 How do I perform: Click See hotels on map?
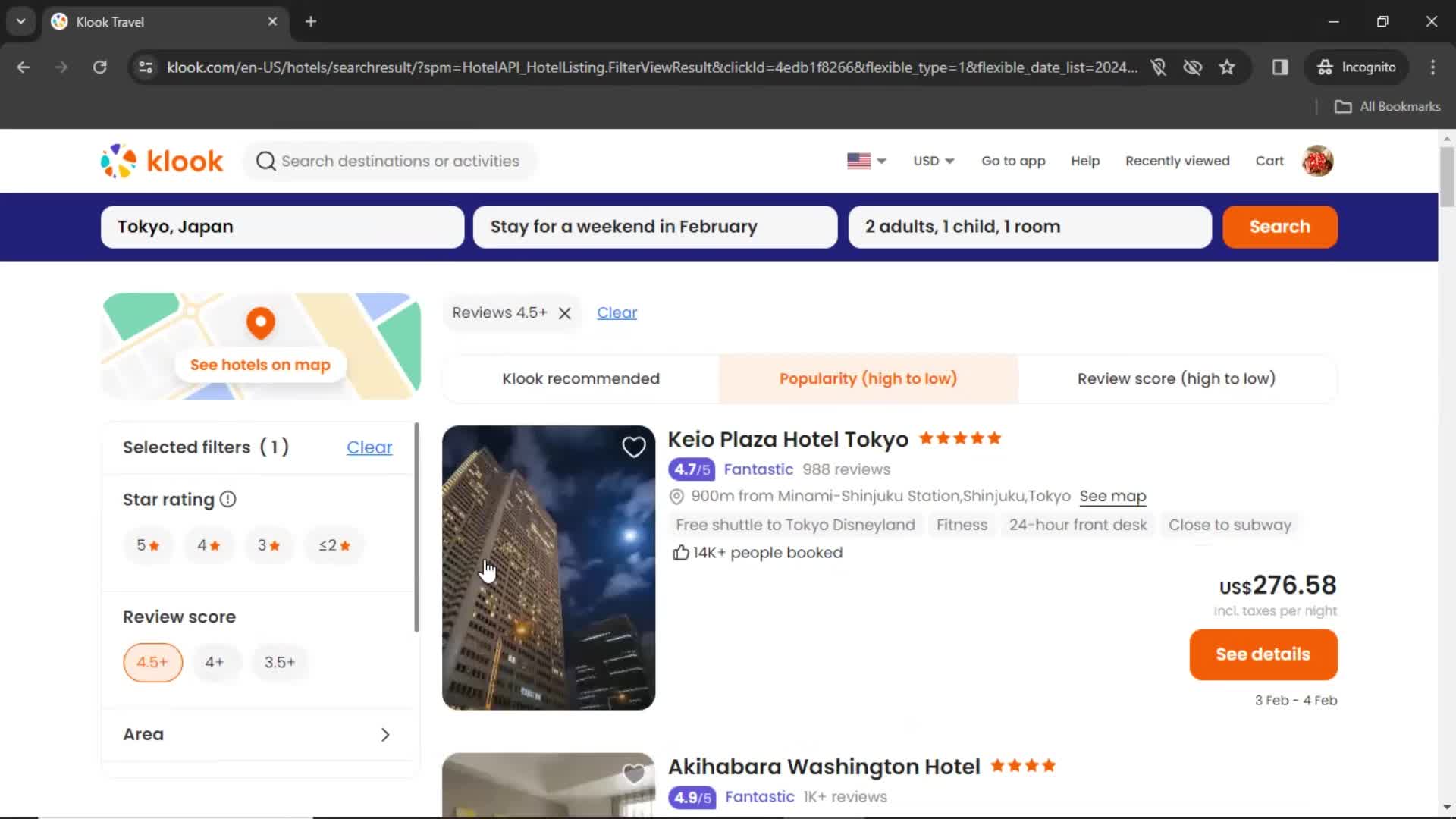[x=260, y=365]
